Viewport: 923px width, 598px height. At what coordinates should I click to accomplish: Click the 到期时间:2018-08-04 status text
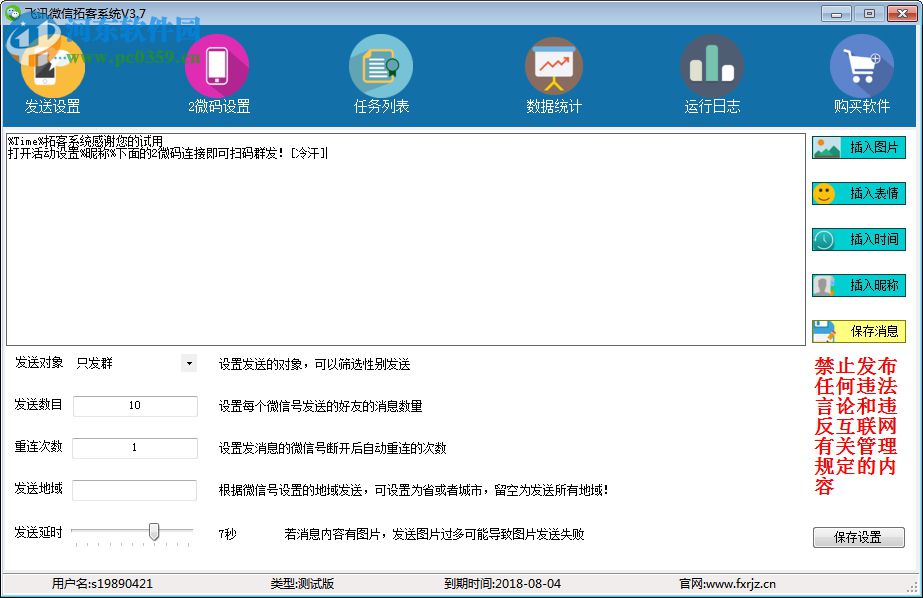[x=503, y=584]
